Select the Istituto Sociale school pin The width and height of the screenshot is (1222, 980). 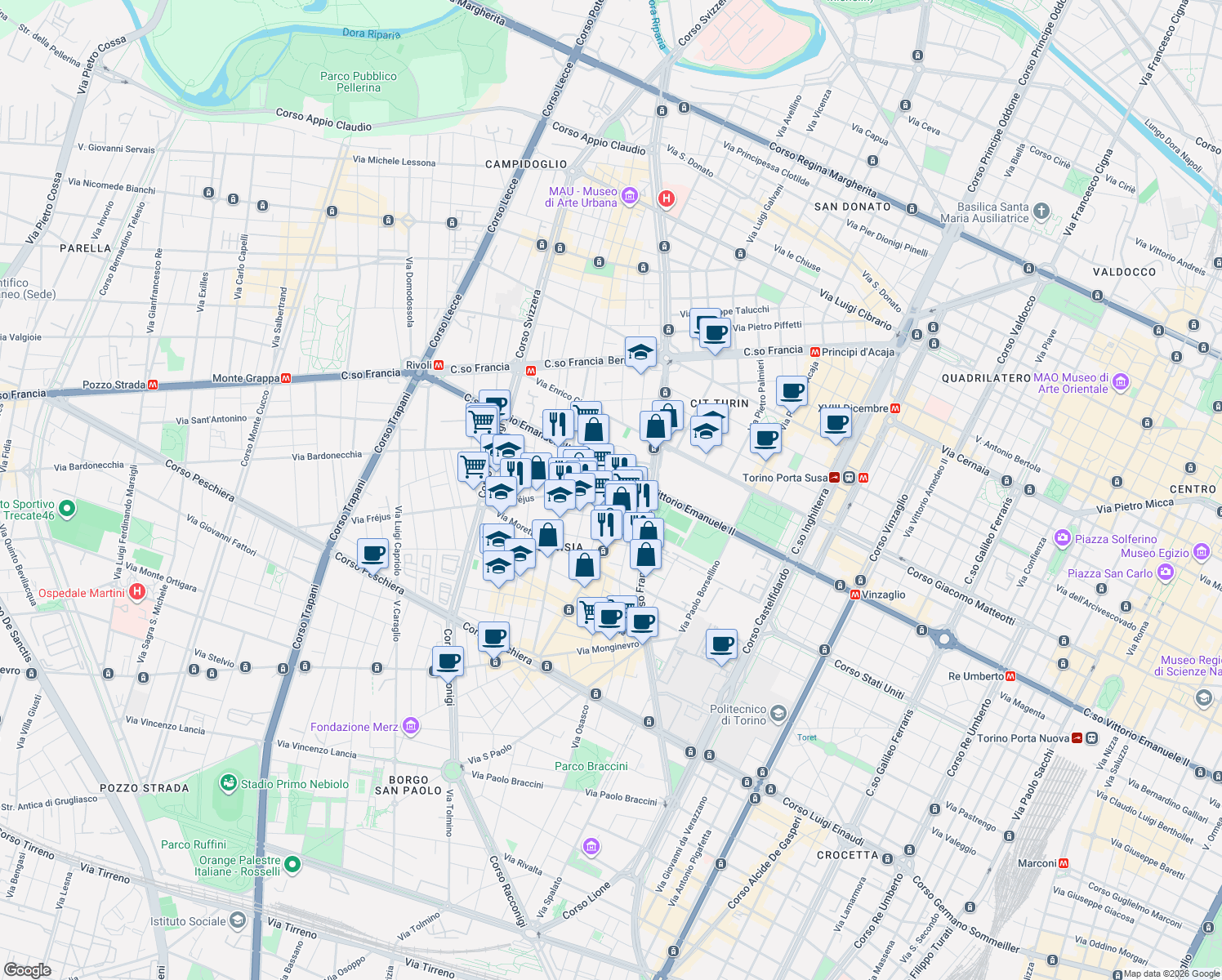point(237,920)
